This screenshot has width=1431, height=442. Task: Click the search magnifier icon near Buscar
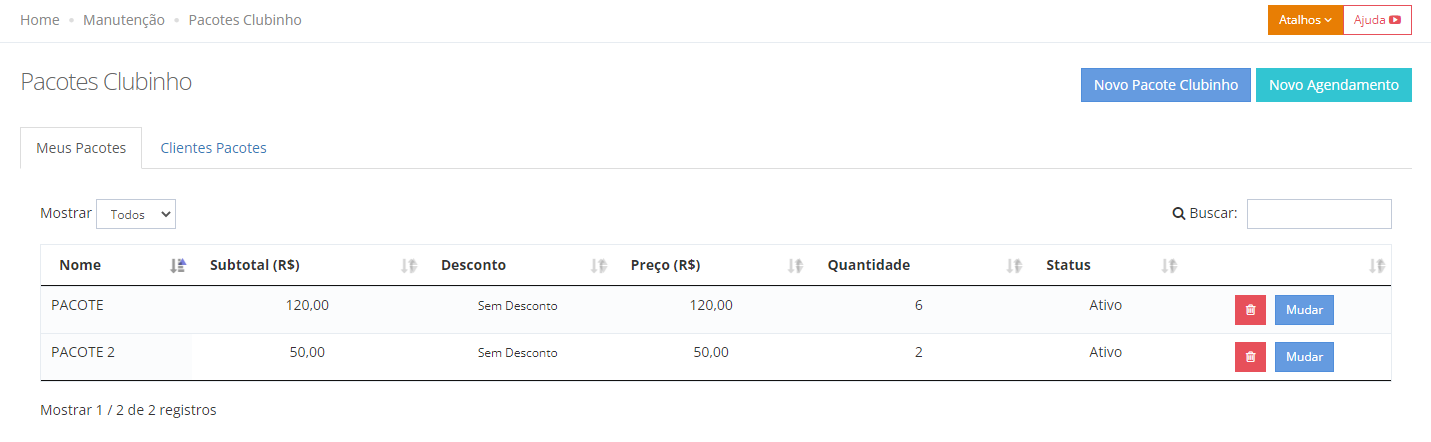(x=1178, y=213)
